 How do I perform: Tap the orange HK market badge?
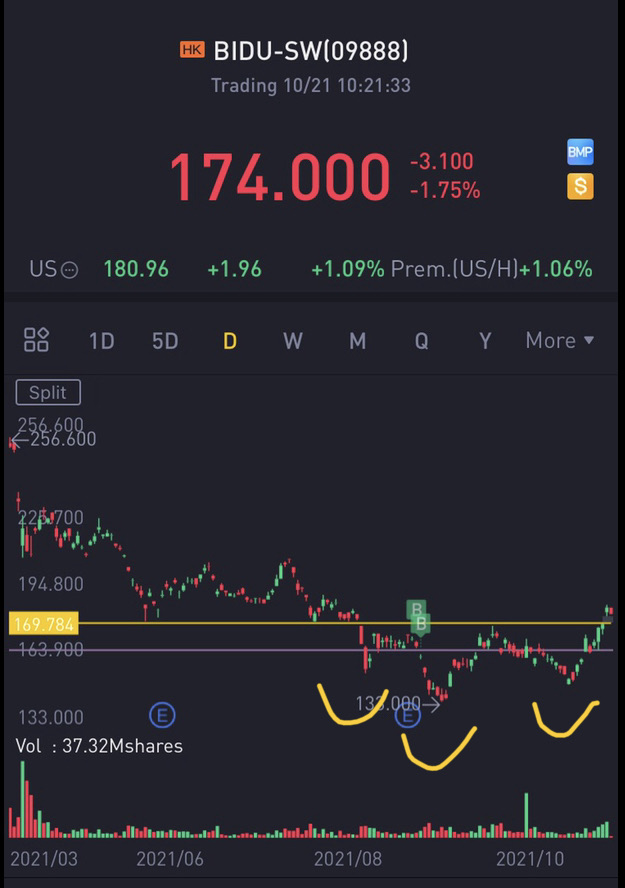[x=192, y=50]
